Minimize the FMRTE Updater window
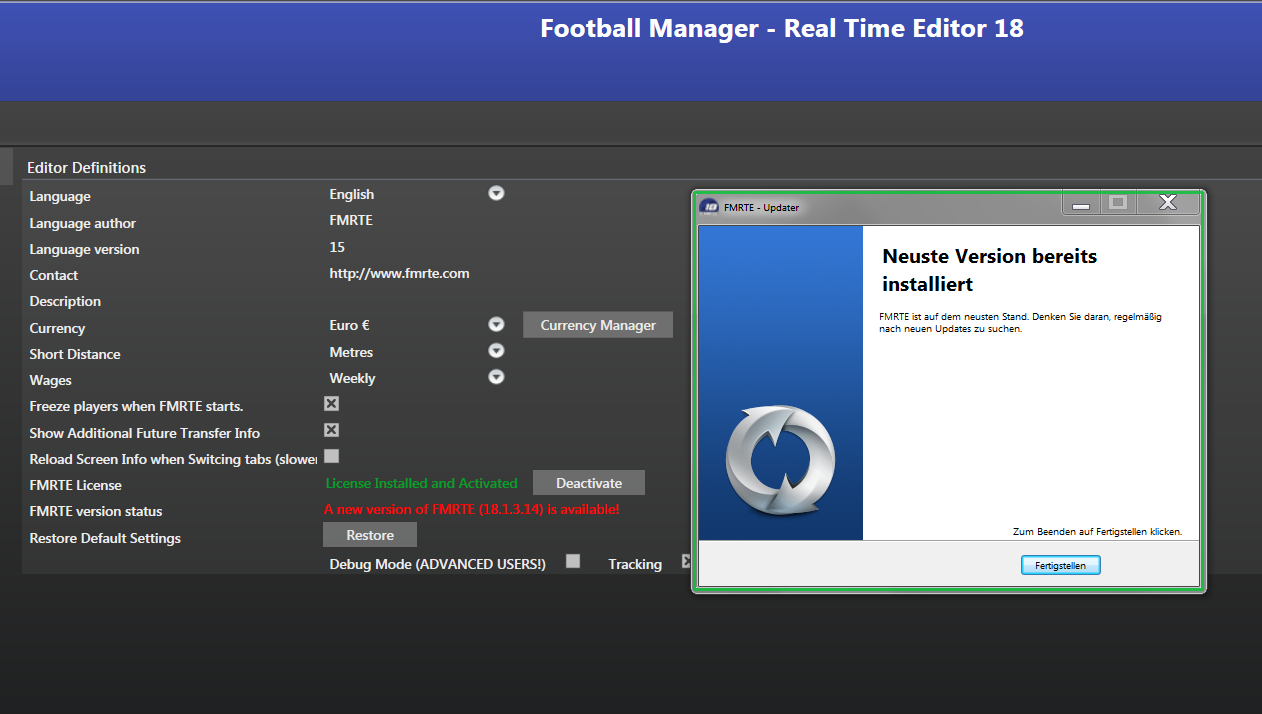The width and height of the screenshot is (1262, 714). (x=1080, y=203)
